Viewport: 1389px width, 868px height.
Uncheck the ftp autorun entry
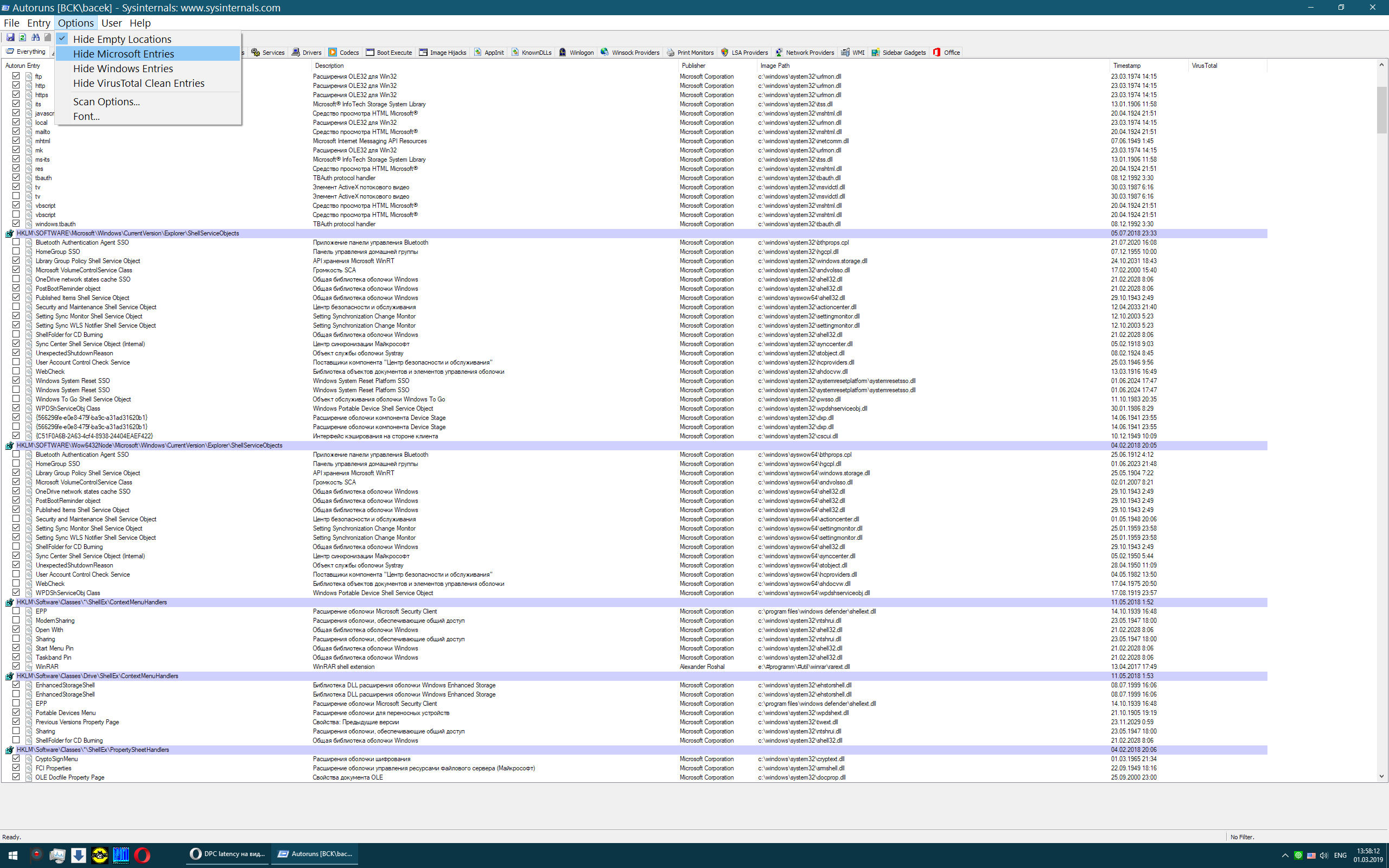tap(16, 76)
